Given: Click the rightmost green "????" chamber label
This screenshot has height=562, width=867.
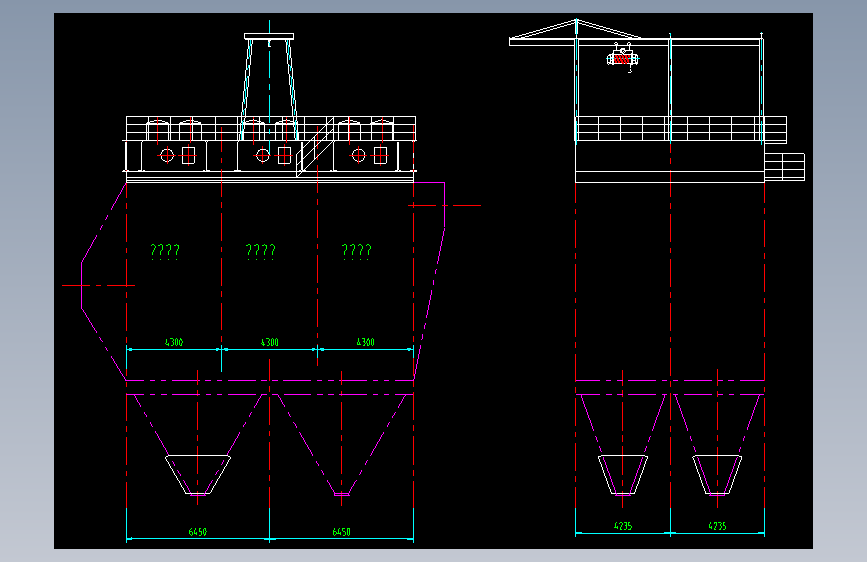Looking at the screenshot, I should 357,252.
